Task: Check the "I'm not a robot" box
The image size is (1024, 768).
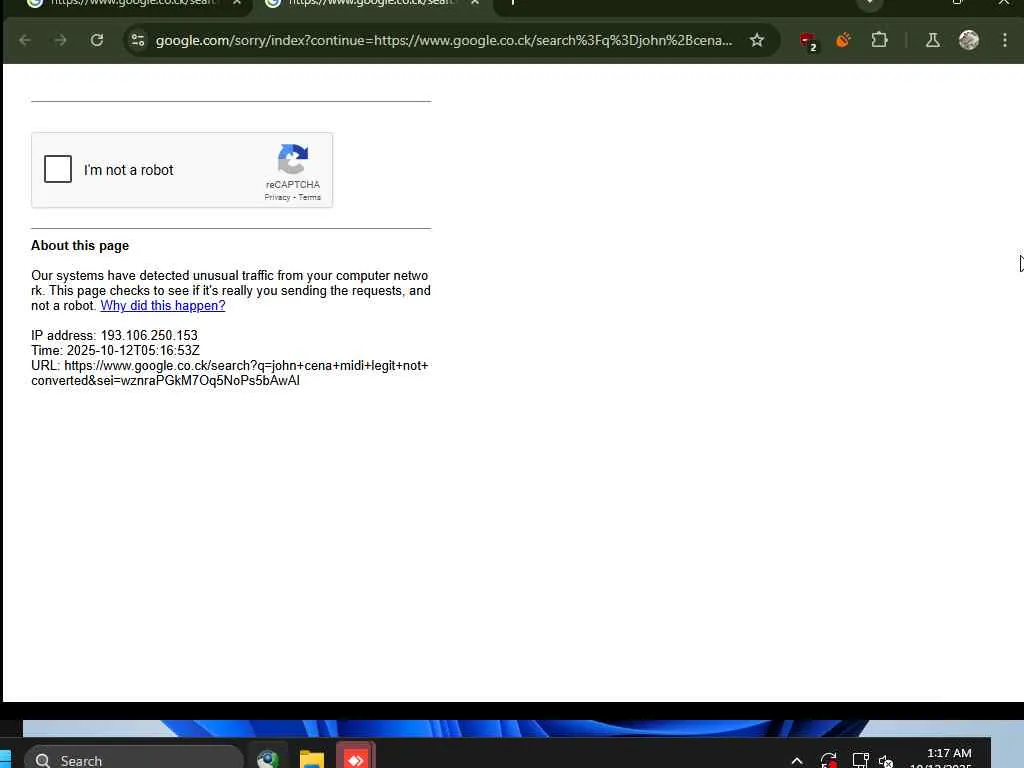Action: click(x=57, y=169)
